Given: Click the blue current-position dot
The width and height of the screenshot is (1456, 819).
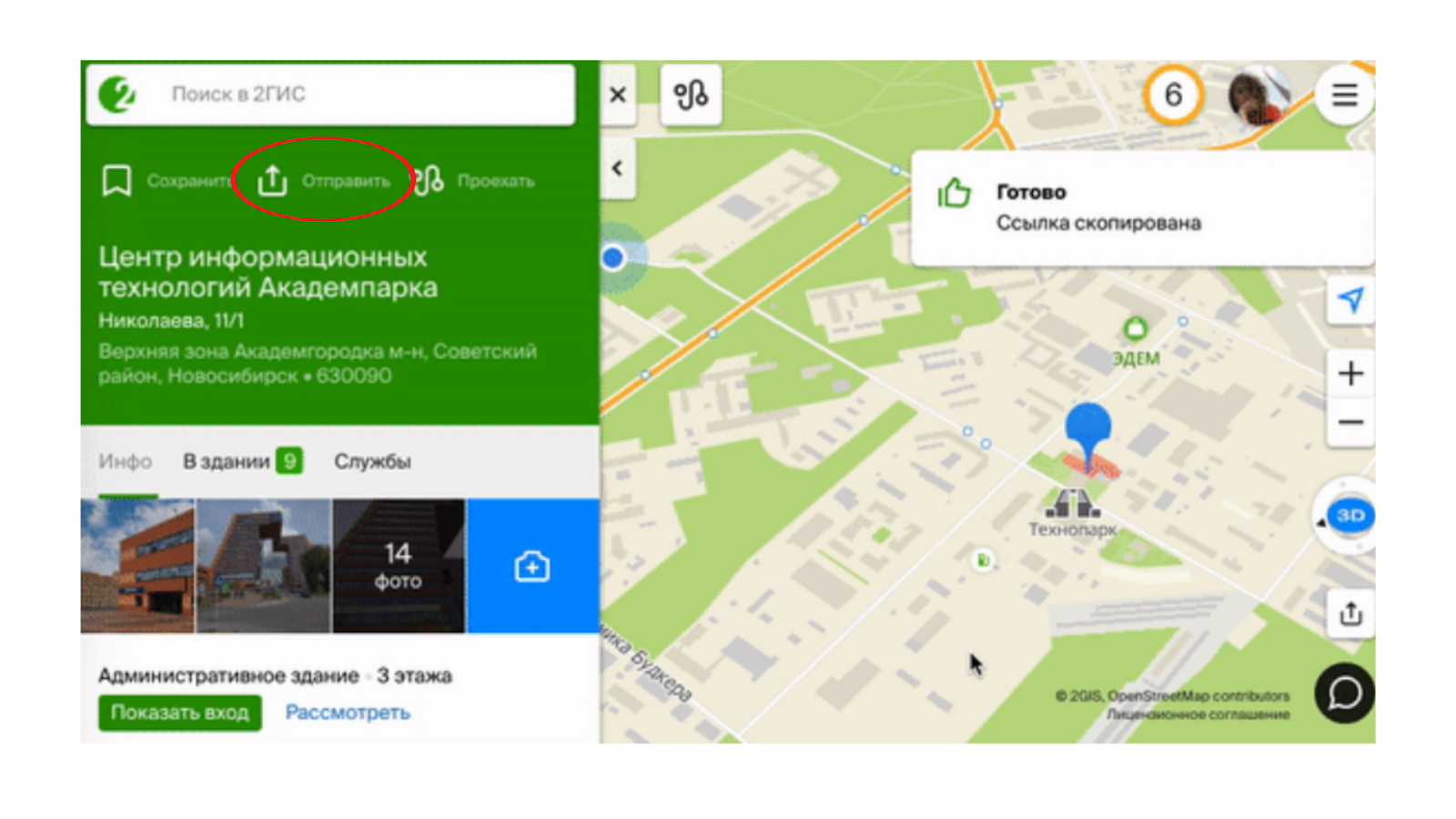Looking at the screenshot, I should point(613,258).
